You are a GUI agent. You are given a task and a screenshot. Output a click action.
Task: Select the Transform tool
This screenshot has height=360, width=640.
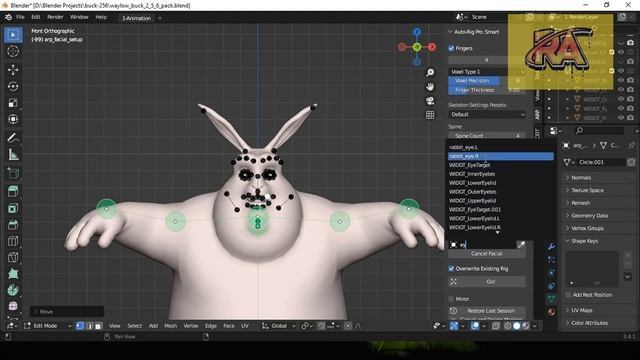click(13, 119)
